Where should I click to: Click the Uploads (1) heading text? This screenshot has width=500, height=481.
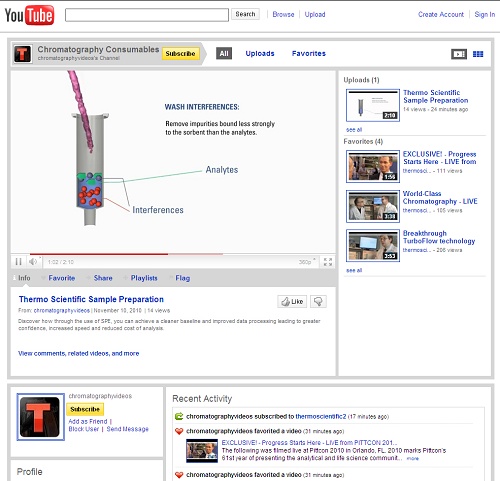point(361,80)
